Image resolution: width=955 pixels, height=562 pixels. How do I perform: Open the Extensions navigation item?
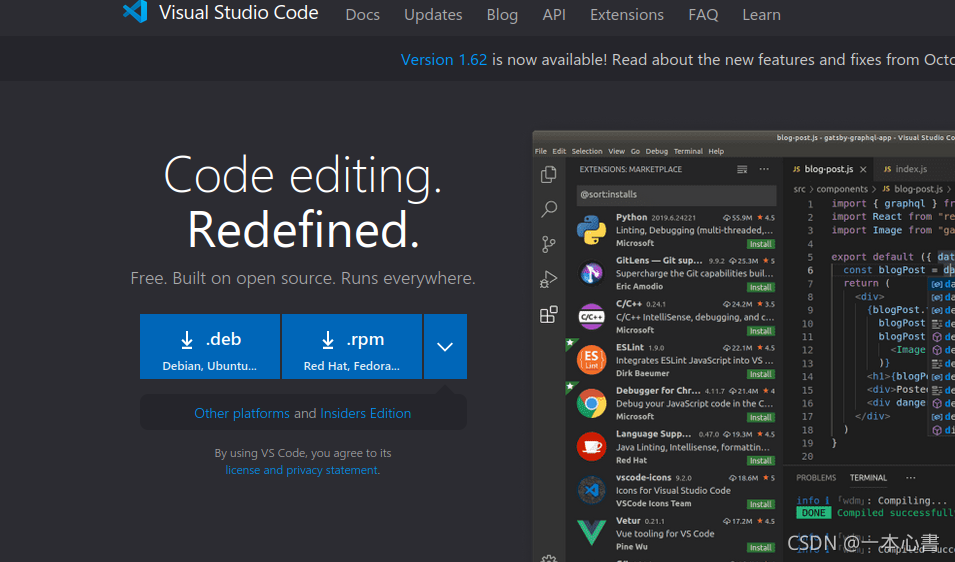(x=627, y=15)
